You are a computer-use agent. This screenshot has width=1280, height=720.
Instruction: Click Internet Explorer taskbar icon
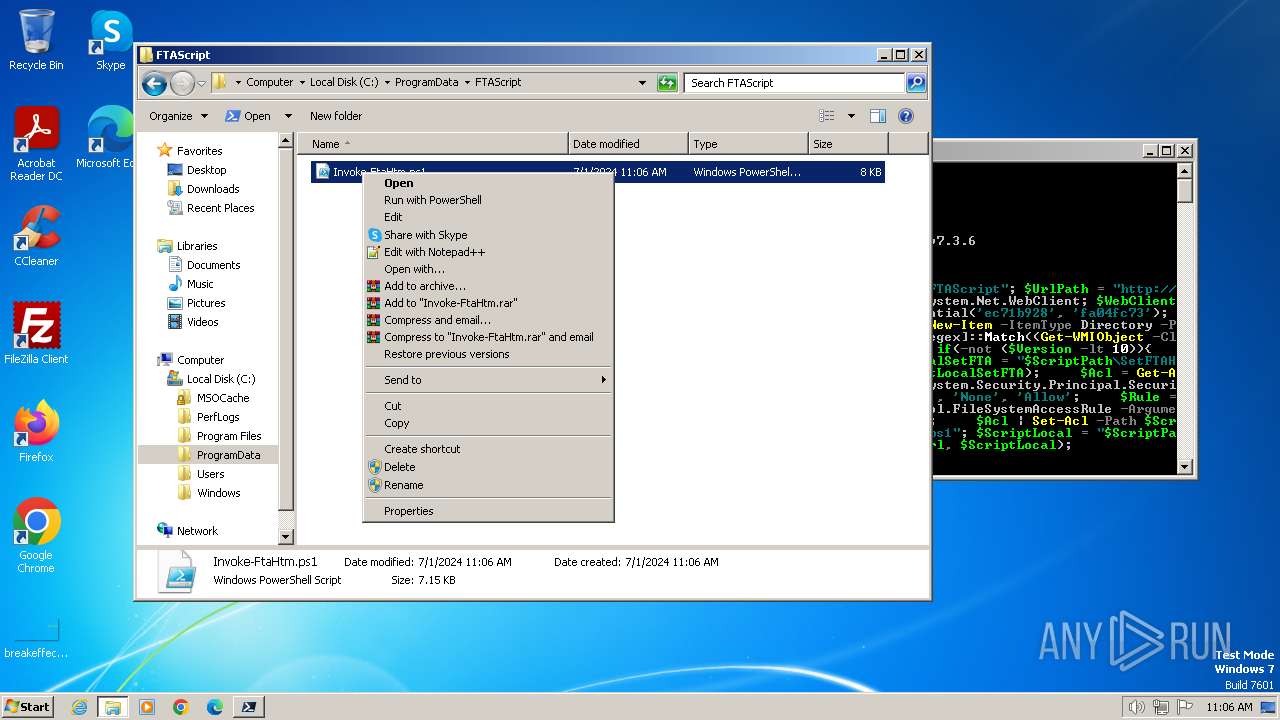click(x=80, y=707)
